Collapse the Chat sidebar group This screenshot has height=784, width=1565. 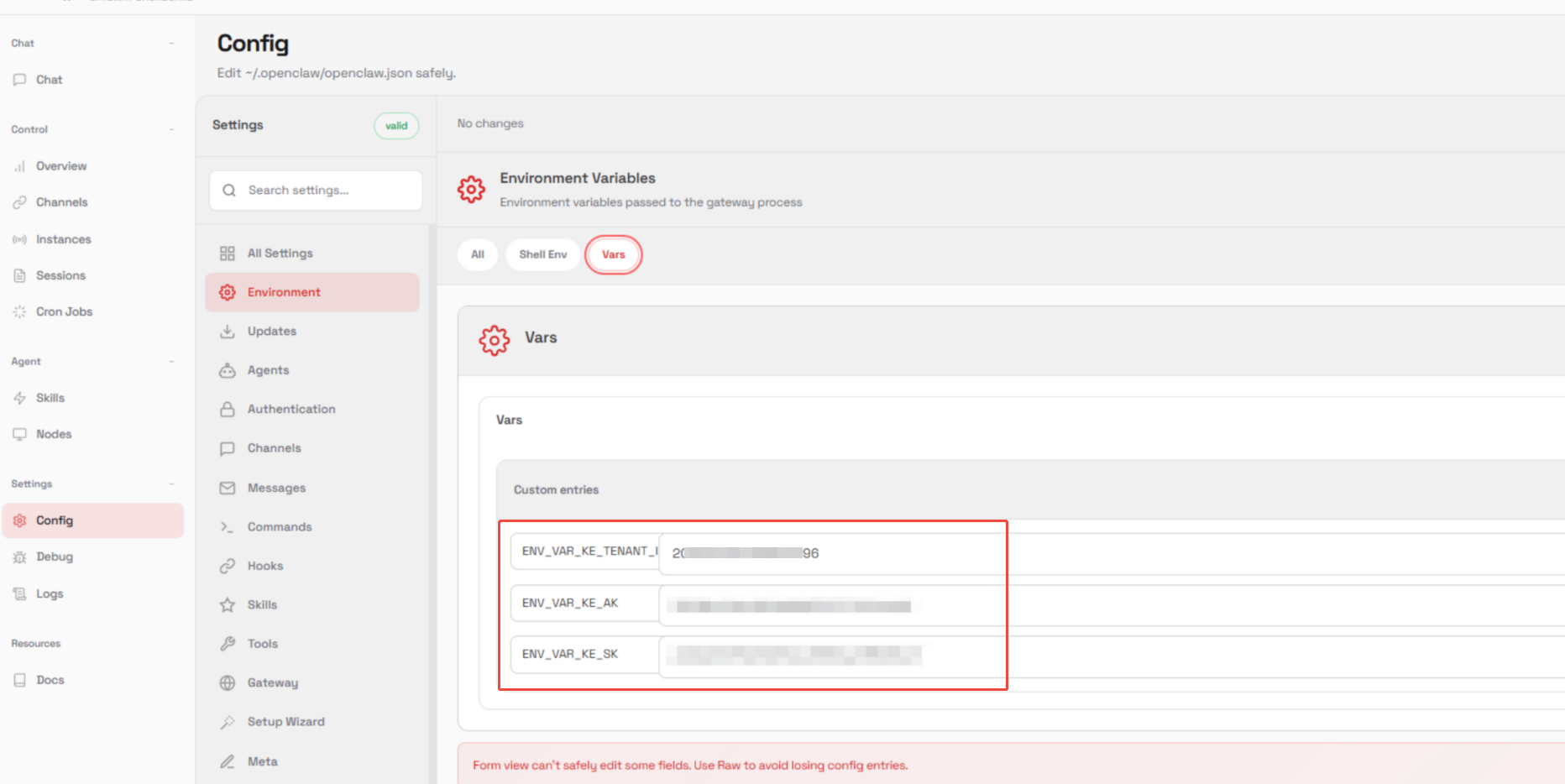[171, 43]
